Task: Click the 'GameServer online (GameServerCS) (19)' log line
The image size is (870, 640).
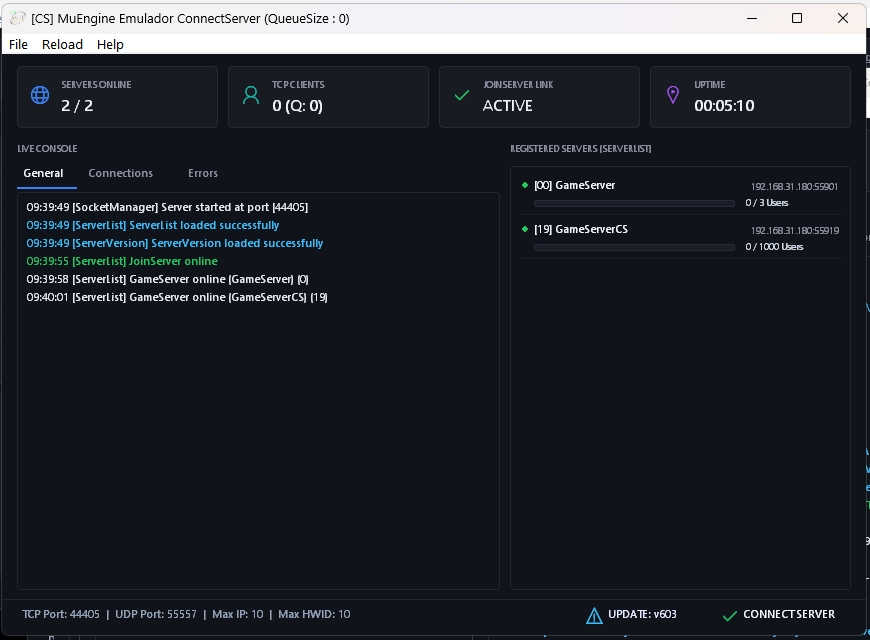Action: click(x=176, y=297)
